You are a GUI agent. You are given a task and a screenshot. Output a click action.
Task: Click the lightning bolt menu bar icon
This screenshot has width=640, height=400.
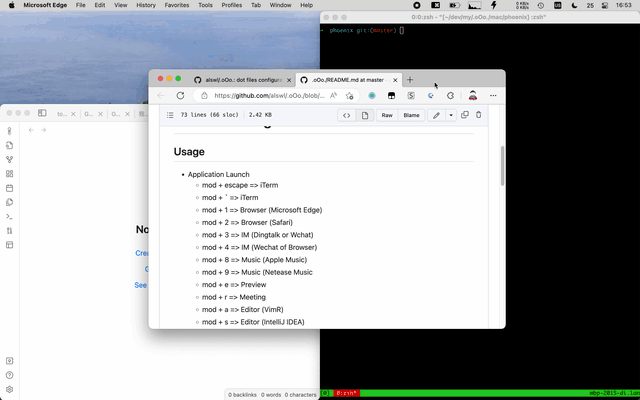(493, 5)
